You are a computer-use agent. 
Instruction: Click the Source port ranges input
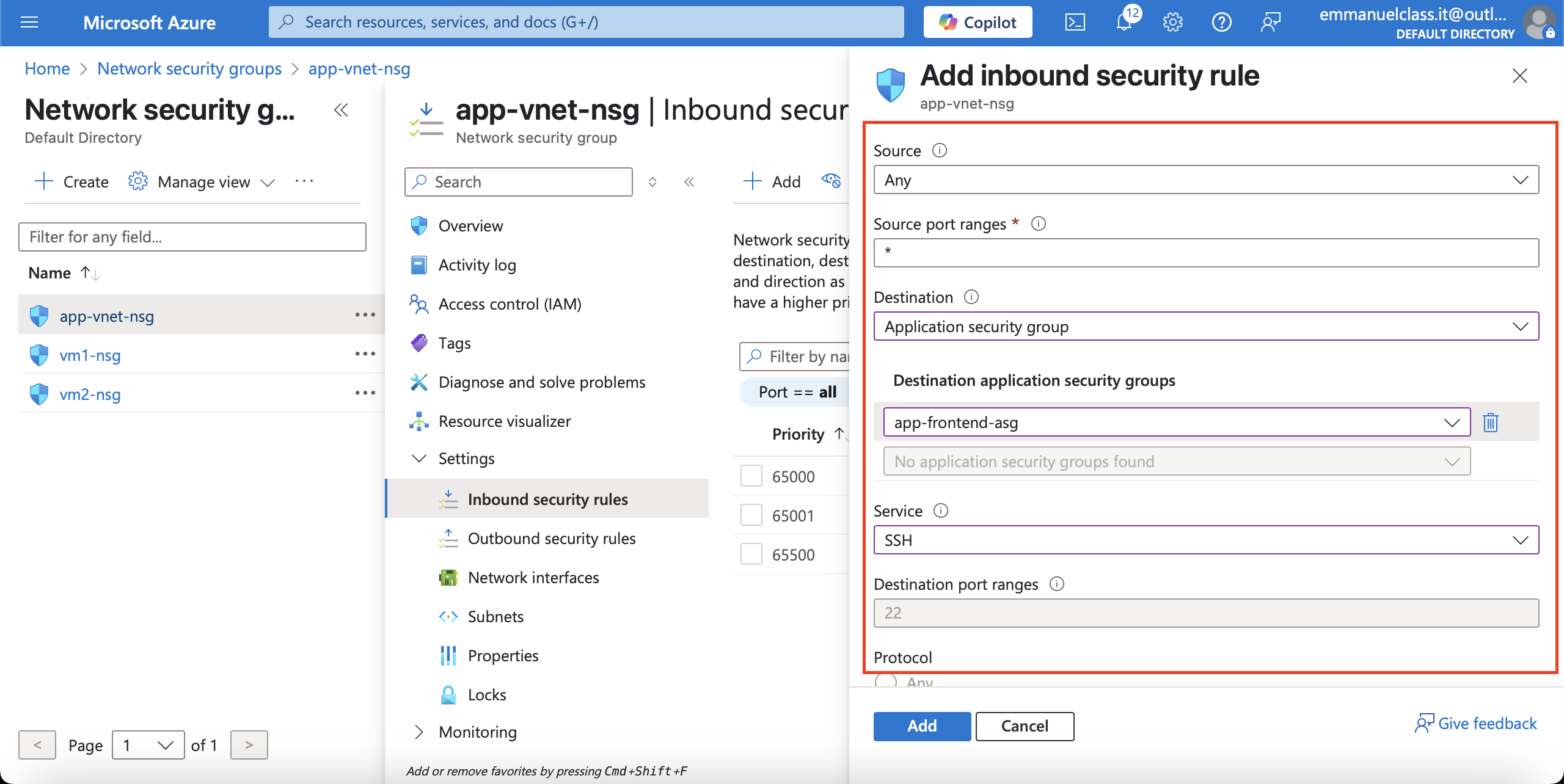click(x=1206, y=252)
